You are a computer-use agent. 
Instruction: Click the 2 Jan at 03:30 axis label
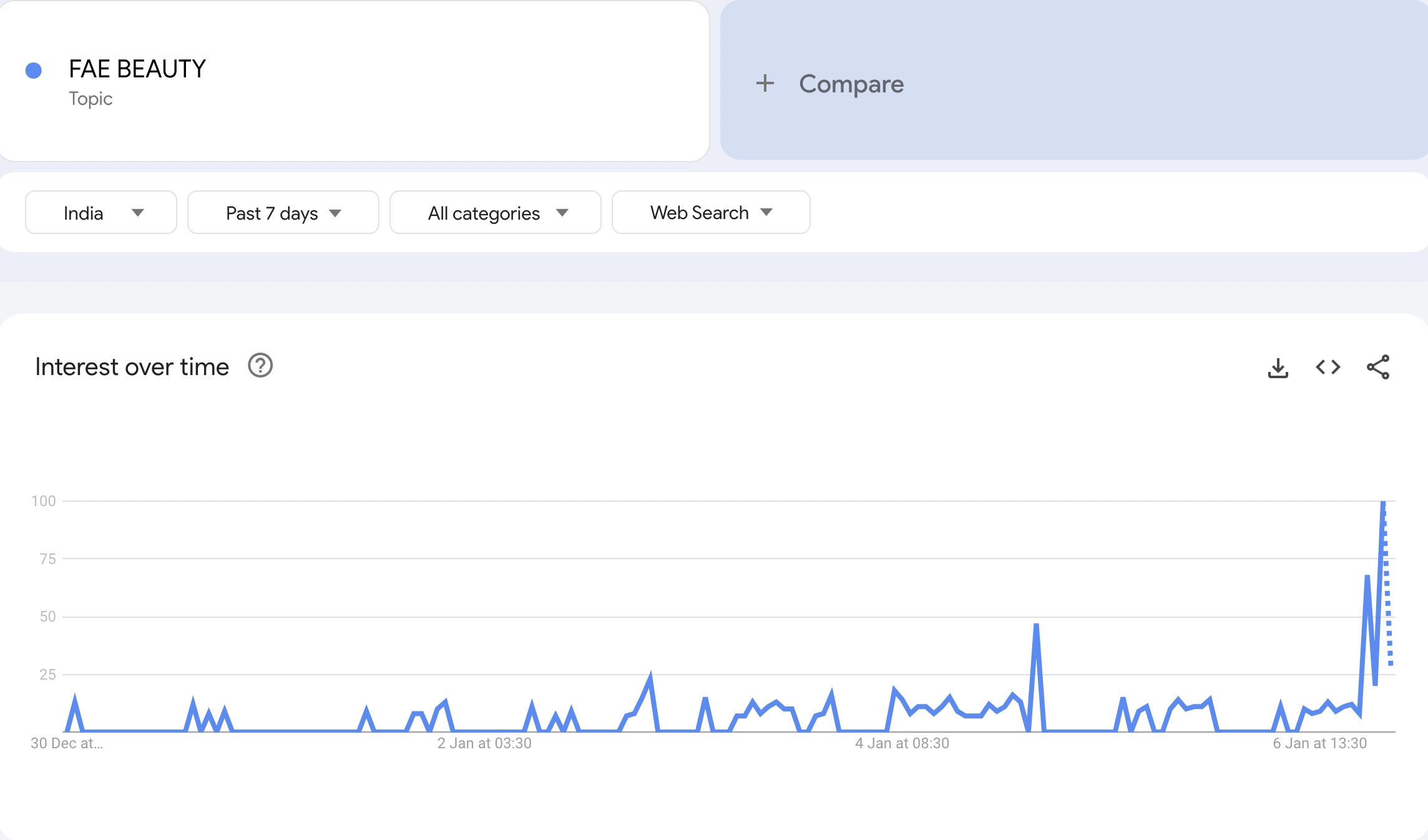click(484, 743)
